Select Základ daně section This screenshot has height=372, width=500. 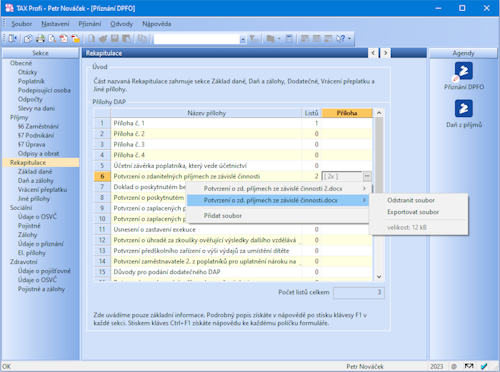(x=35, y=171)
